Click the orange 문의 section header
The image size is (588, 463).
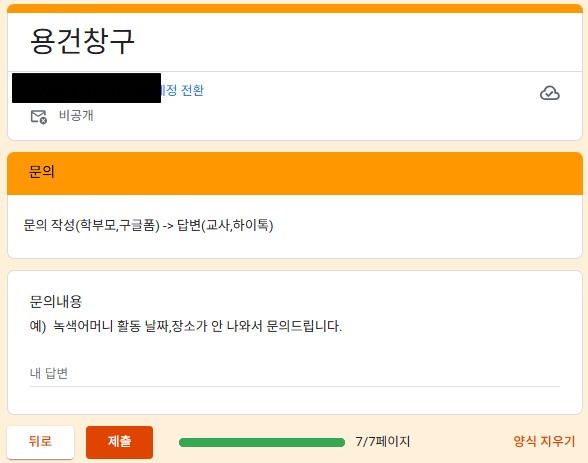point(295,173)
